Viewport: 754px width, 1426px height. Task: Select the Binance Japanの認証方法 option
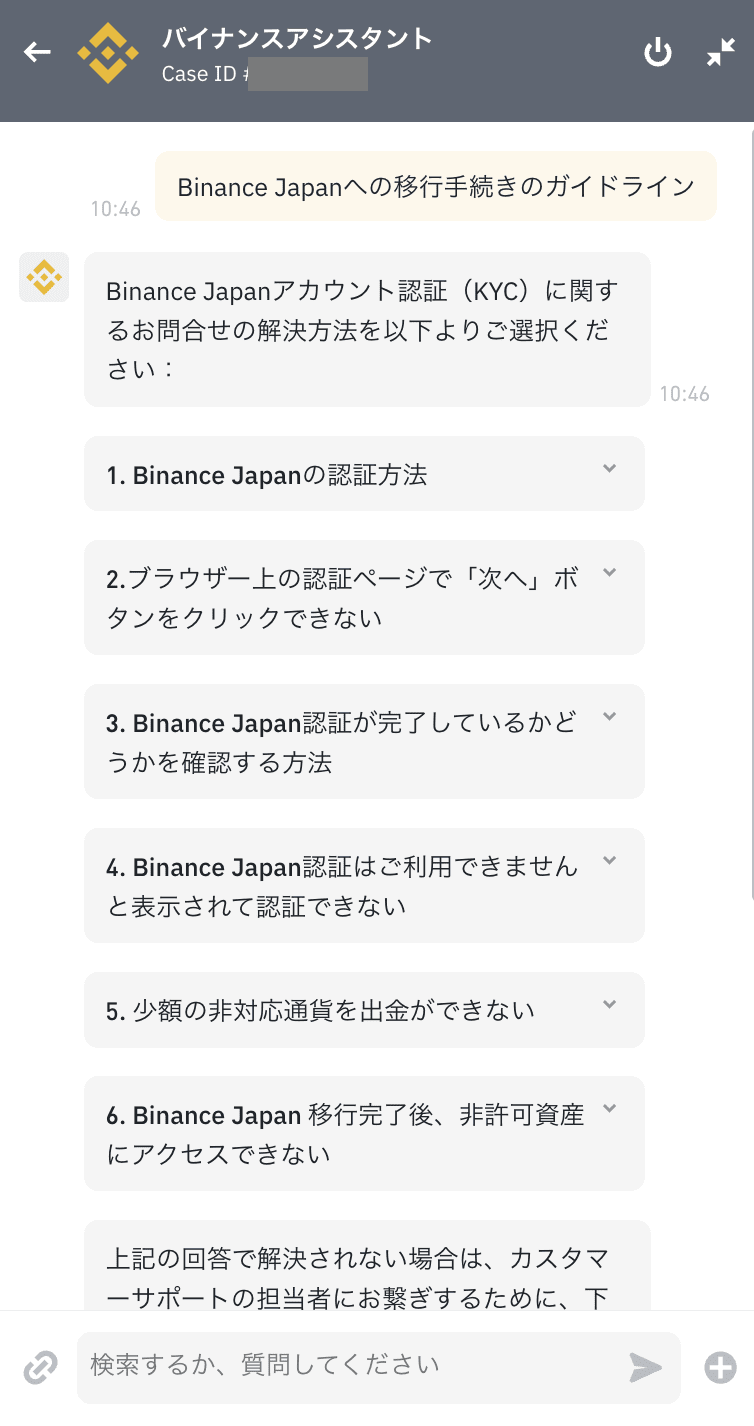tap(364, 474)
